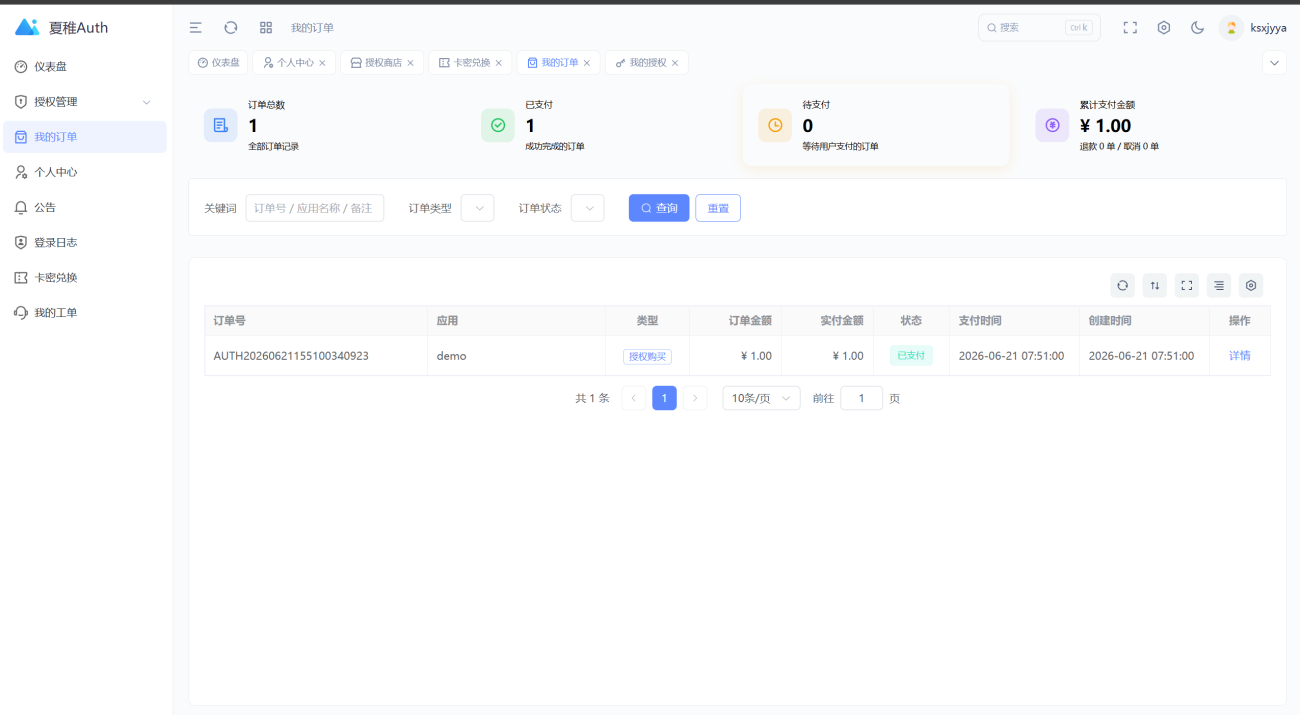Screen dimensions: 1300x715
Task: Select 我的订单 in the sidebar
Action: pos(85,137)
